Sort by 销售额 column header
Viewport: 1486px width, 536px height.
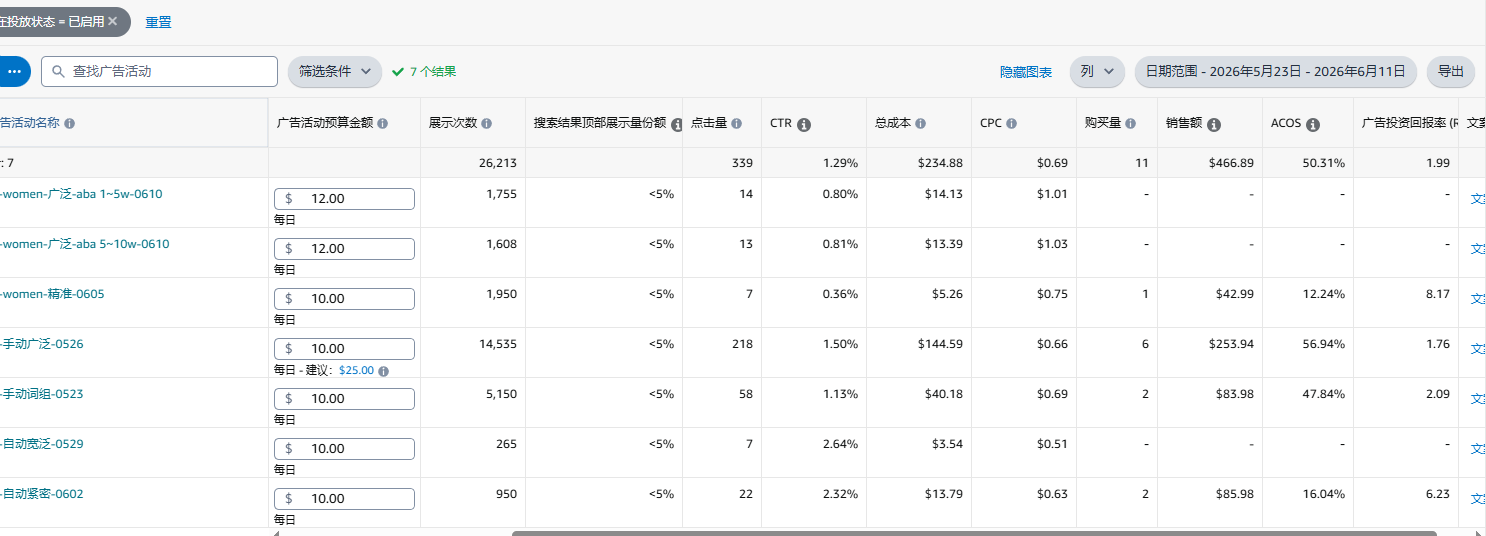pyautogui.click(x=1184, y=123)
